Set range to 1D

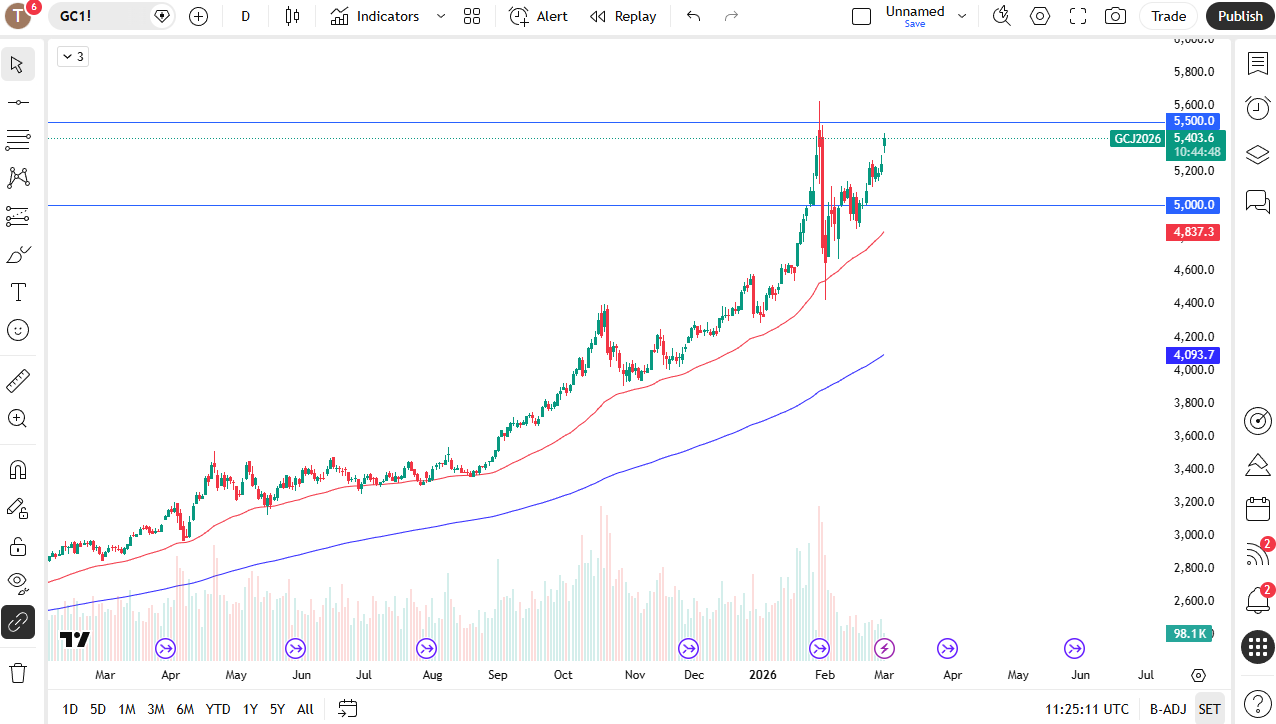tap(70, 709)
